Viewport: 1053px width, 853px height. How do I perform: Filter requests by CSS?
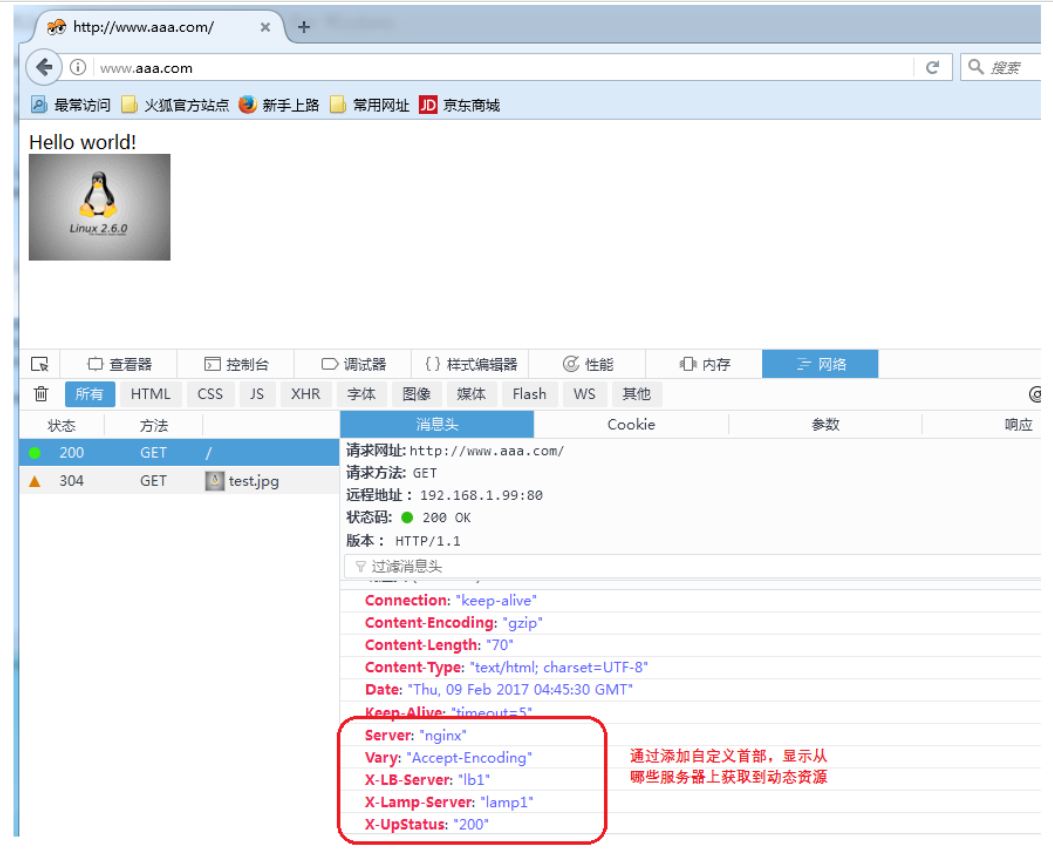point(210,394)
